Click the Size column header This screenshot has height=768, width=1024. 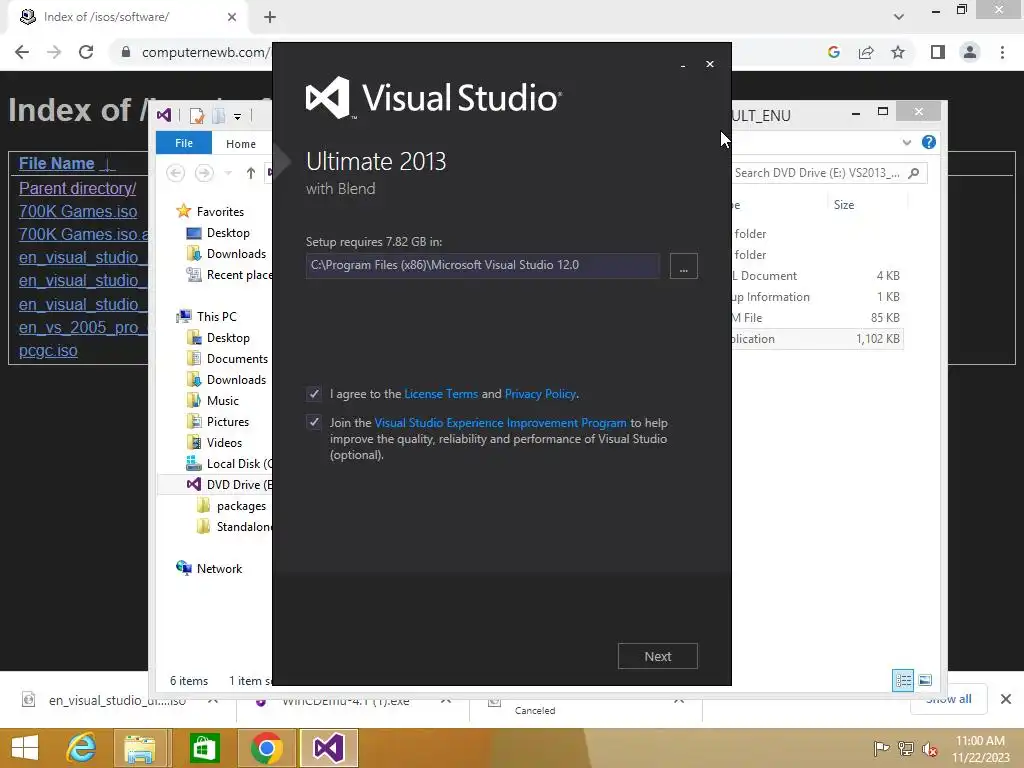(x=844, y=204)
